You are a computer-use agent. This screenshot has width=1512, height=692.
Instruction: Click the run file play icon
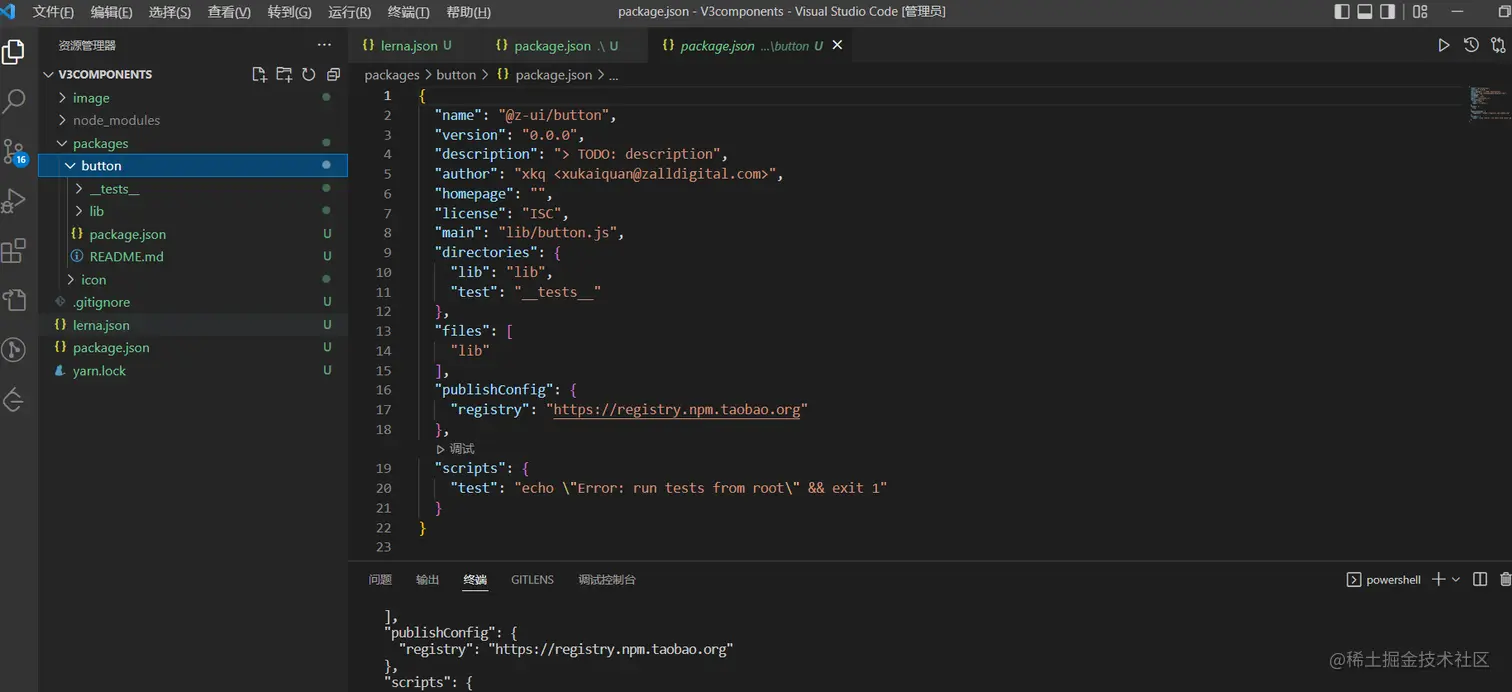[1444, 45]
